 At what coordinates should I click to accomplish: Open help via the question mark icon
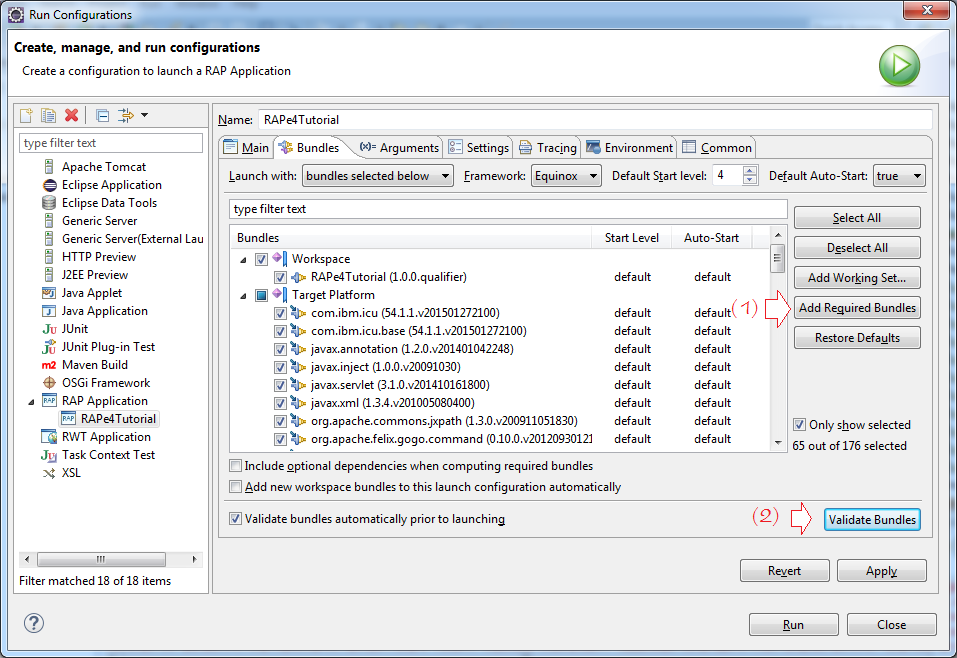coord(34,623)
